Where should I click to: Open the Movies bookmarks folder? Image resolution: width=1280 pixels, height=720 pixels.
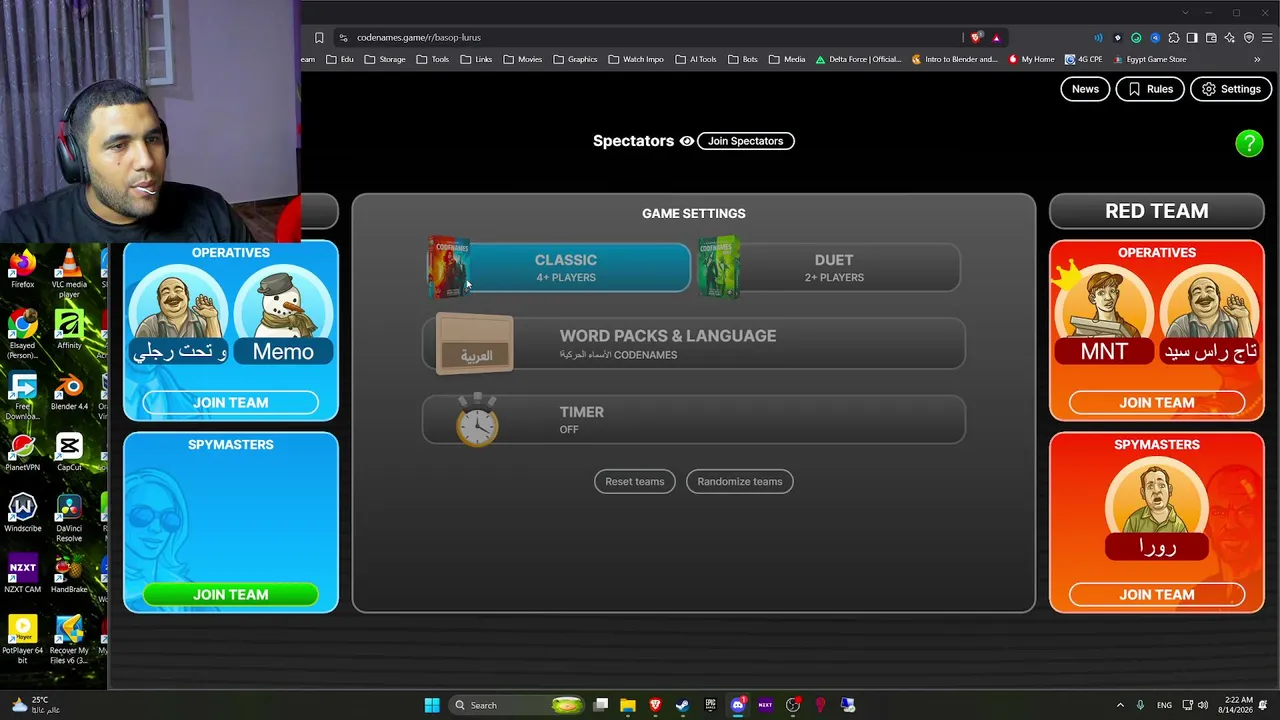click(523, 59)
